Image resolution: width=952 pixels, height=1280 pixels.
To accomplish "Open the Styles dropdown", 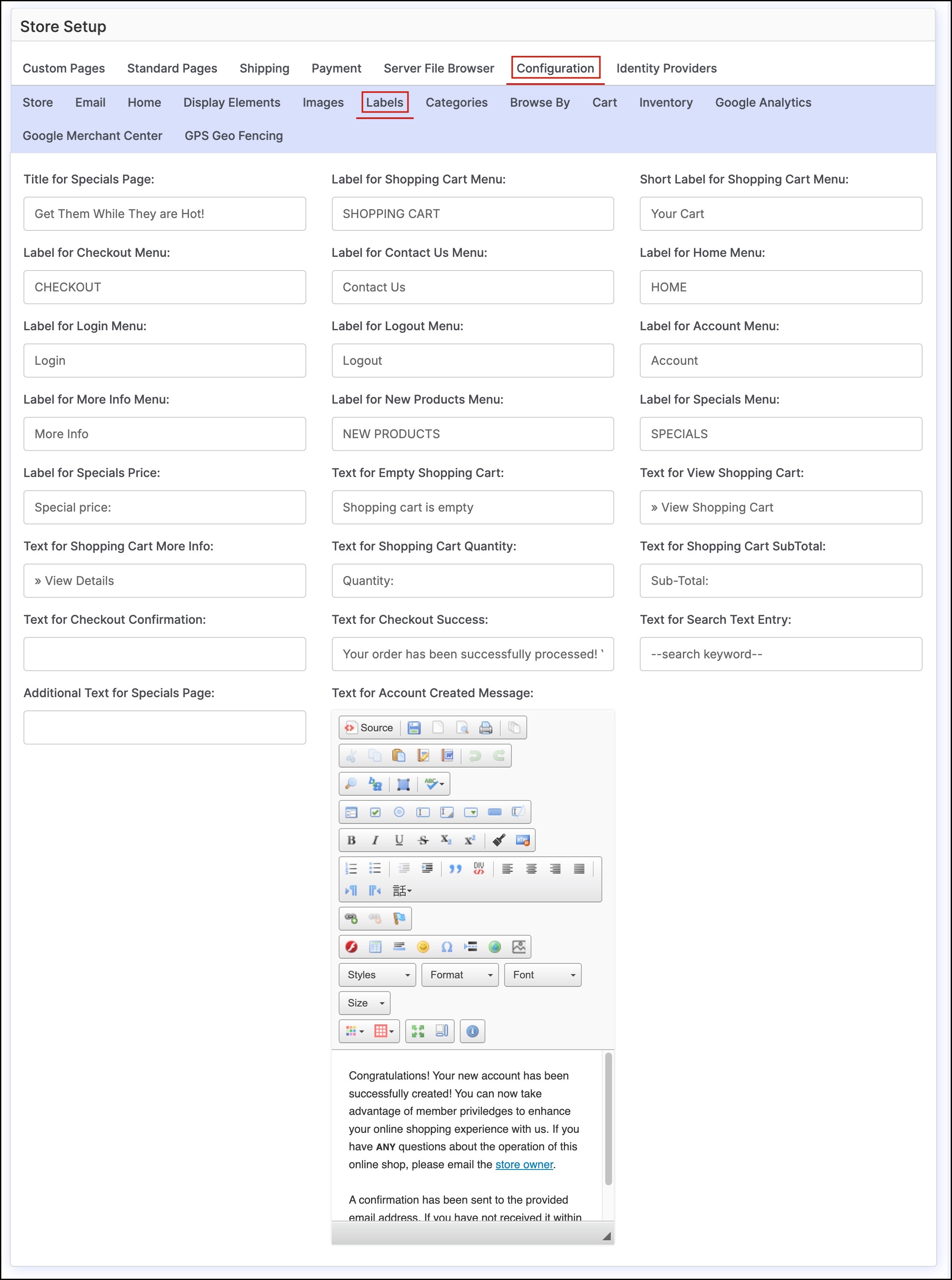I will point(377,975).
